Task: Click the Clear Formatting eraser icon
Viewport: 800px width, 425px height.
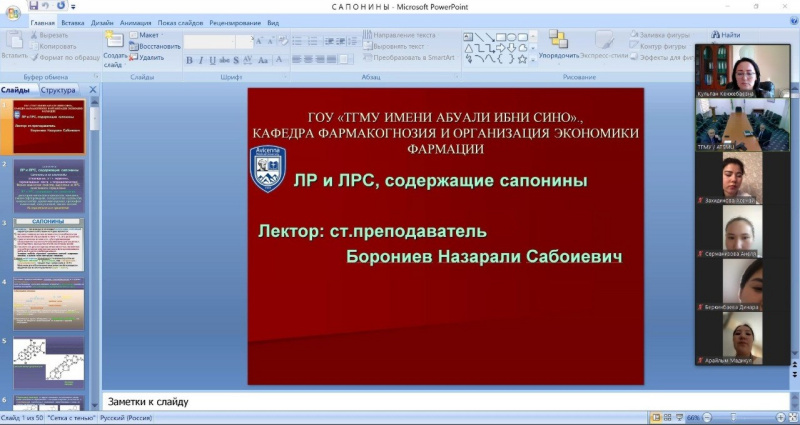Action: pyautogui.click(x=283, y=41)
